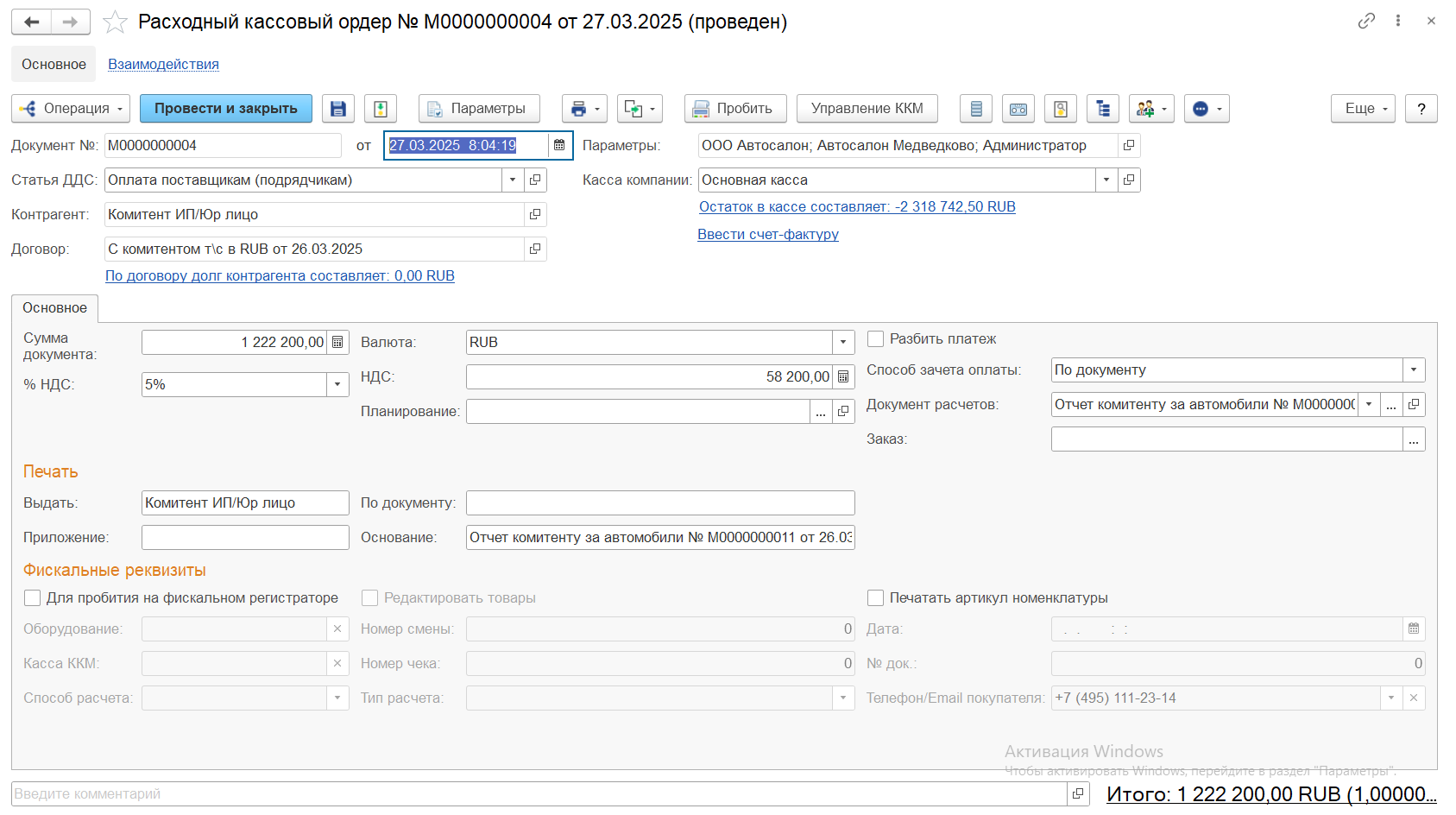
Task: Click Приложение input field
Action: tap(245, 537)
